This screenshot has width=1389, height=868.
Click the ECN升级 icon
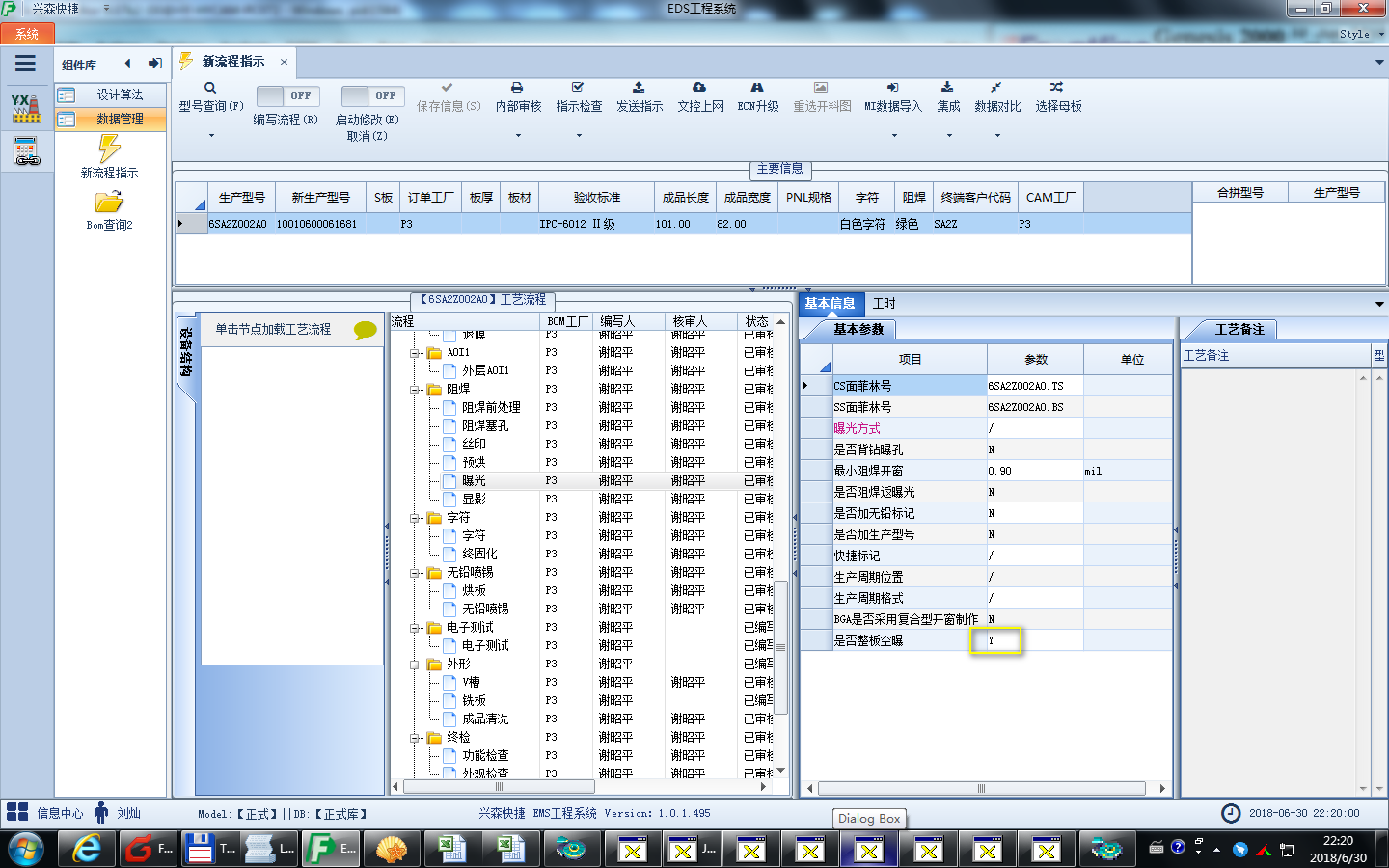(757, 87)
